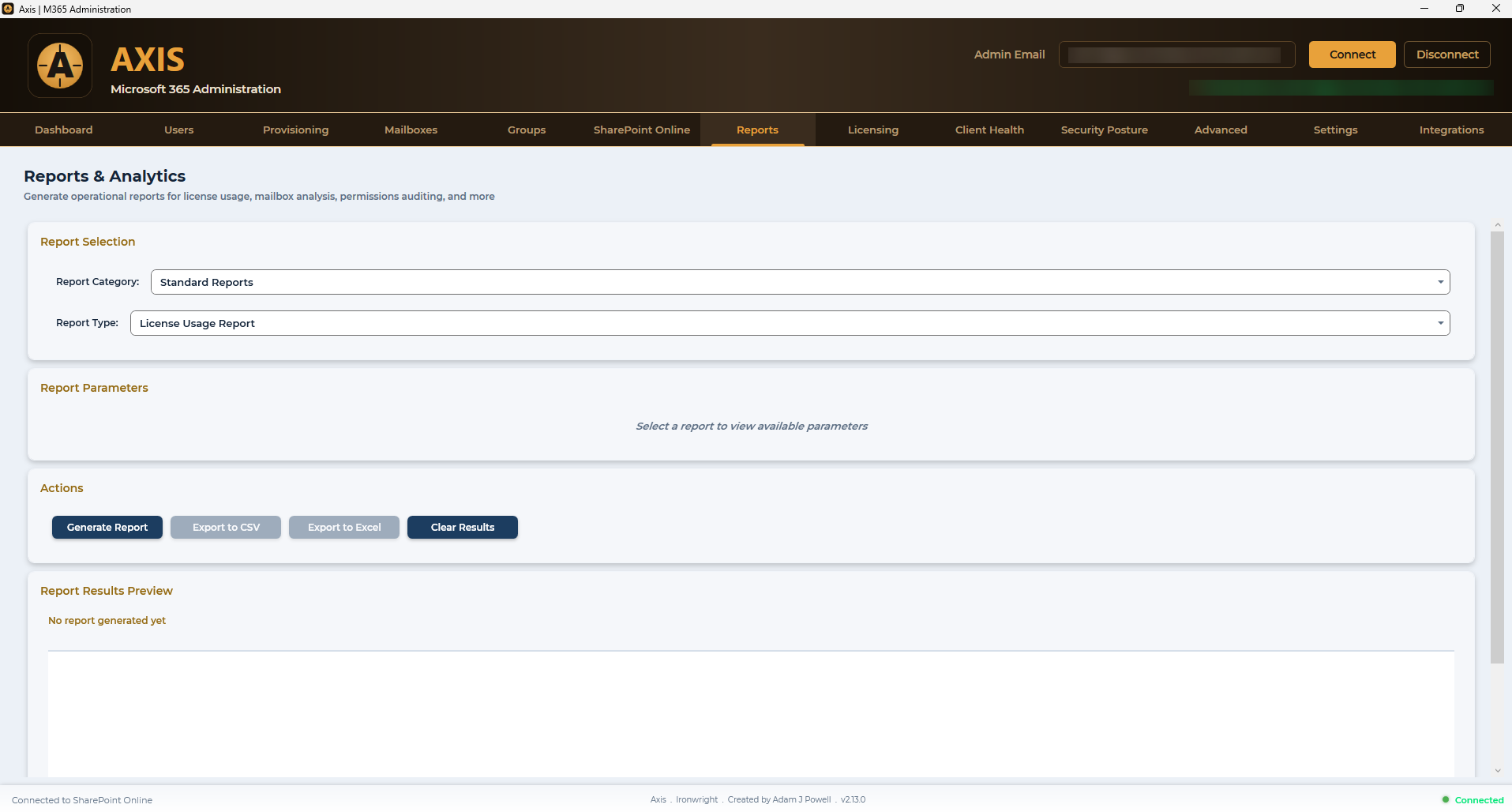1512x812 pixels.
Task: Click the 'Admin Email' label
Action: 1009,55
